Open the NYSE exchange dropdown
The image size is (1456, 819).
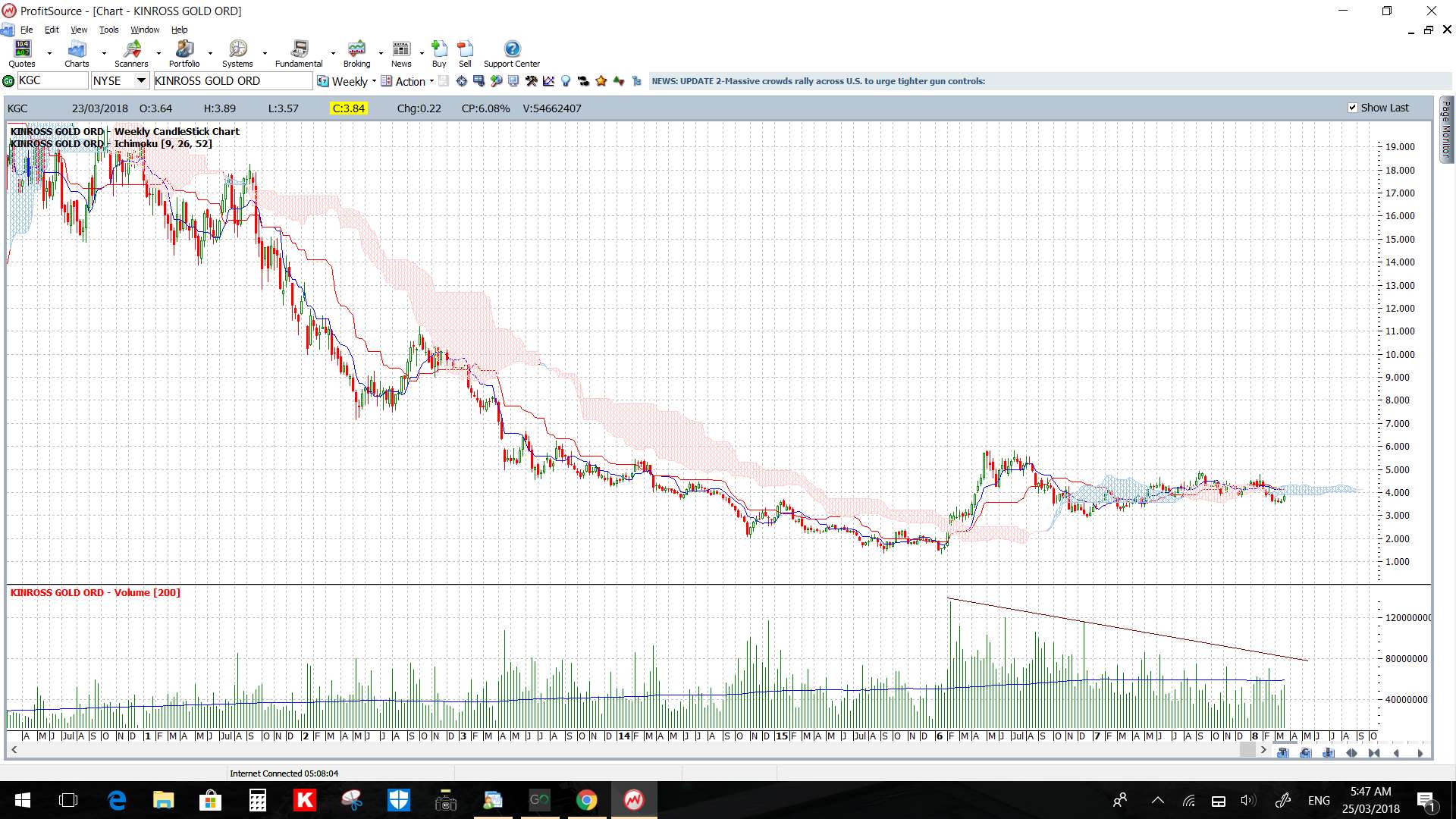pyautogui.click(x=141, y=80)
